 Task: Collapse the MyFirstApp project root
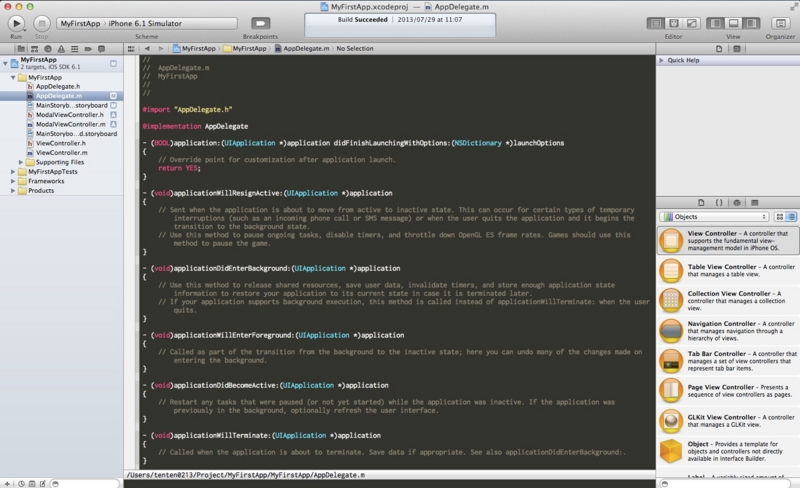click(x=5, y=63)
